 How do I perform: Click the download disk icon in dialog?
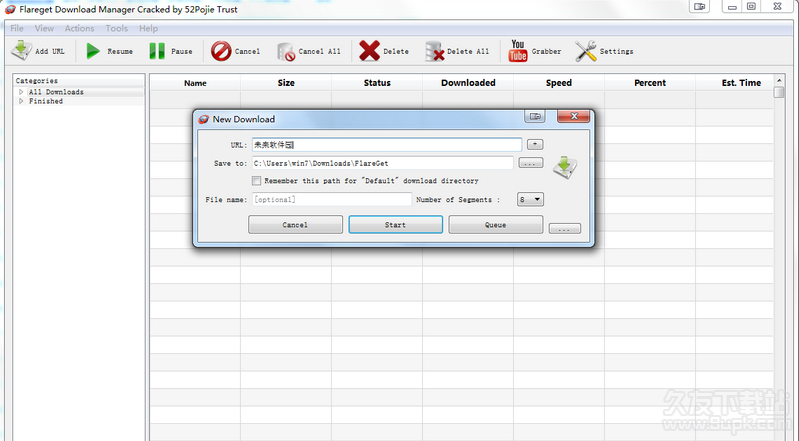click(x=565, y=167)
